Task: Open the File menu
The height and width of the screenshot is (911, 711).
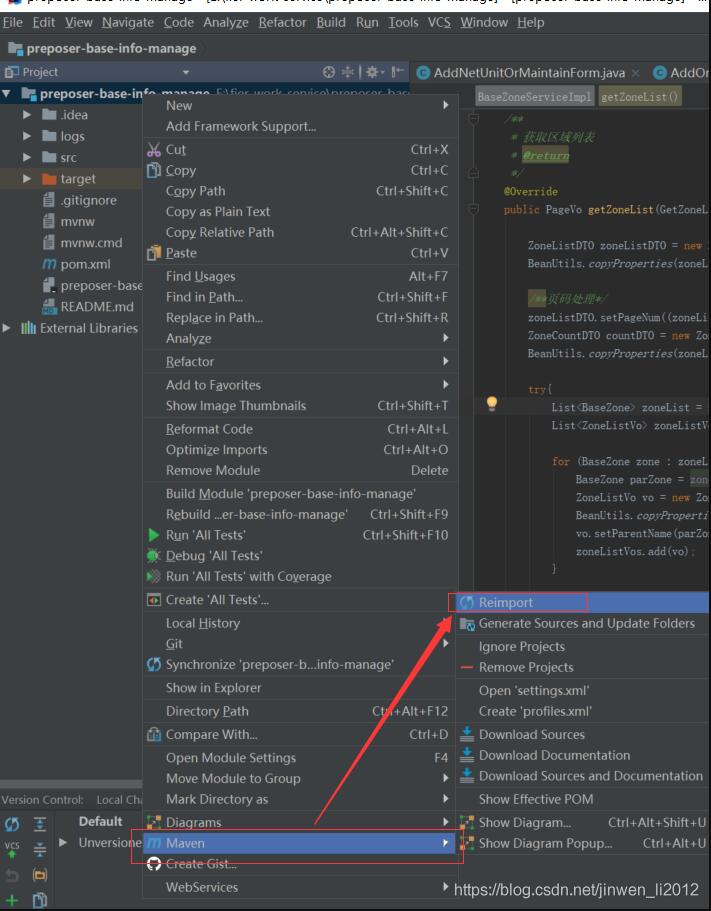Action: (x=12, y=23)
